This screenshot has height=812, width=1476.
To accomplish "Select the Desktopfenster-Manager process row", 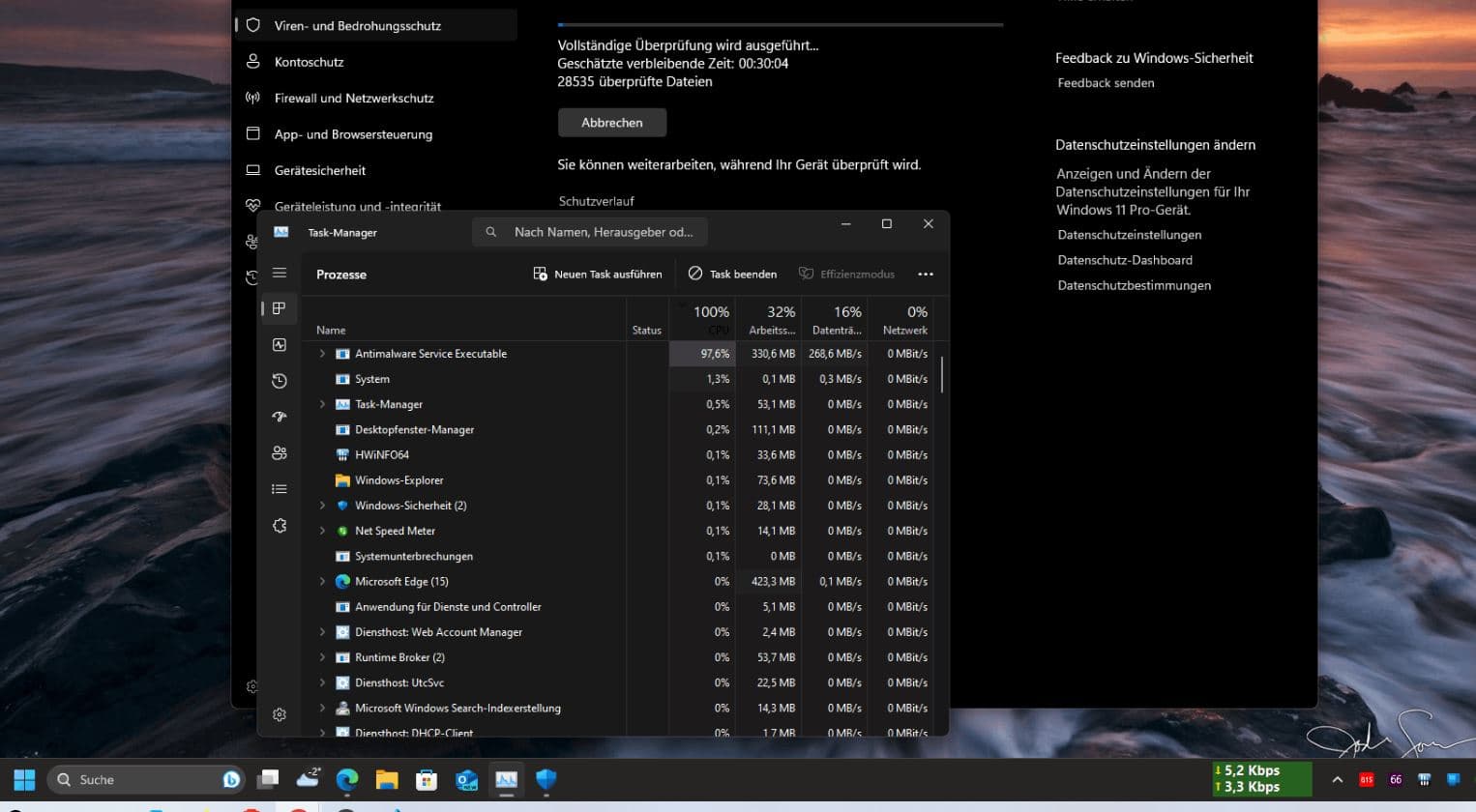I will [618, 430].
